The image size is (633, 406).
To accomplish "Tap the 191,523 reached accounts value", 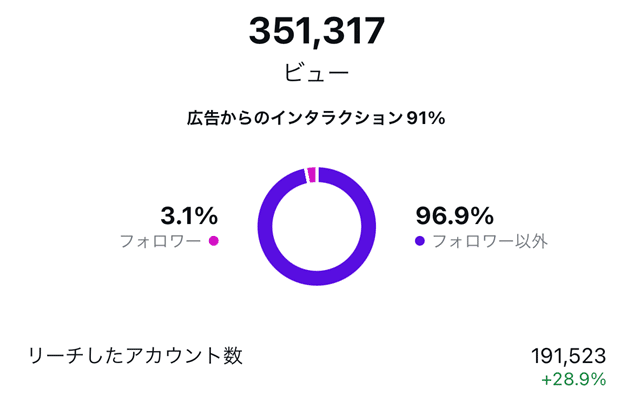I will [x=569, y=356].
